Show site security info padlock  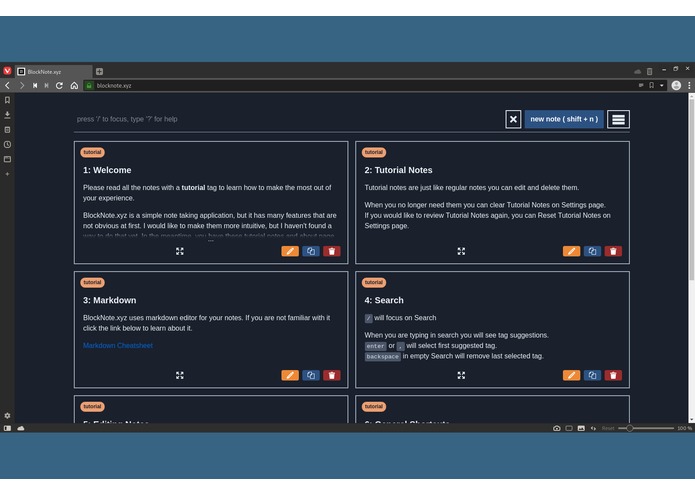[x=89, y=86]
